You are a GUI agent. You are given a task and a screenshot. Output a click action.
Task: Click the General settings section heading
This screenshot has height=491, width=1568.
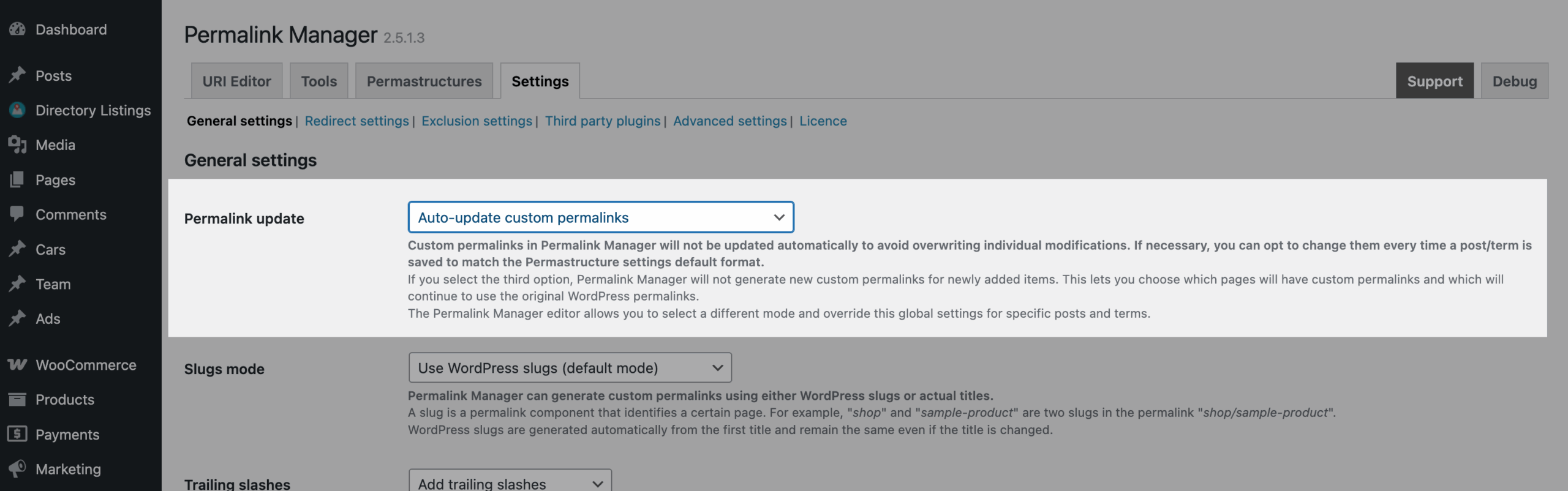point(251,160)
